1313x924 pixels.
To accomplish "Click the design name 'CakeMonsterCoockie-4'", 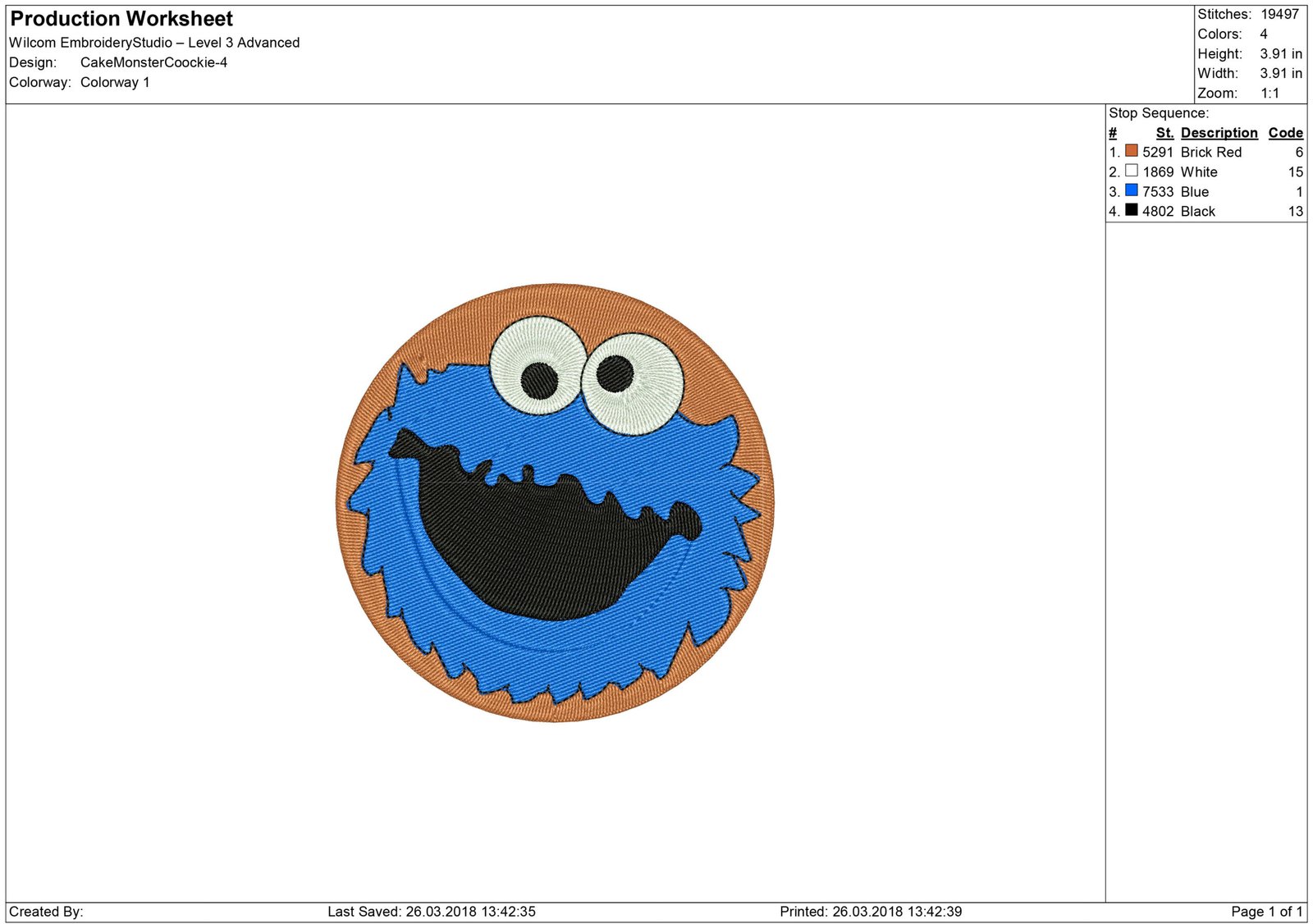I will [x=153, y=62].
